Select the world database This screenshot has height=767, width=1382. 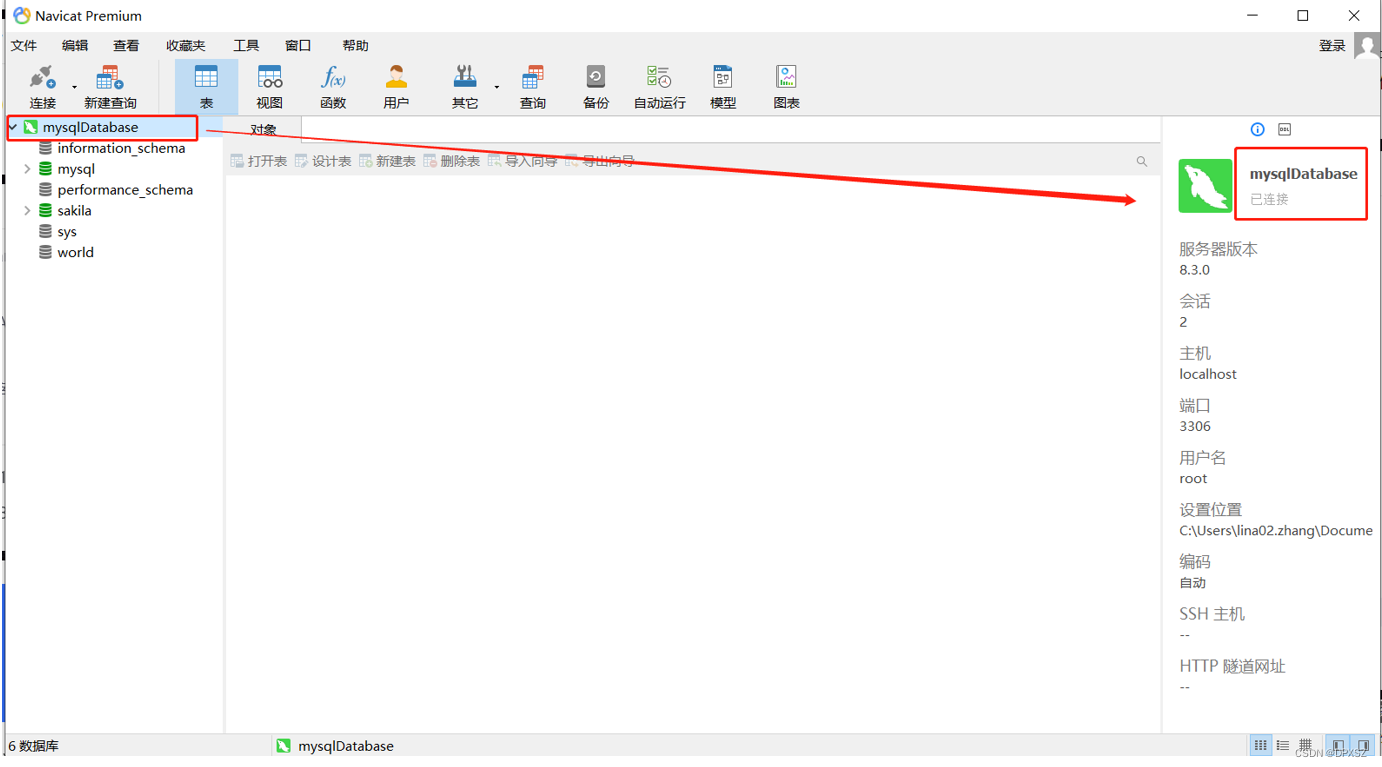[75, 253]
